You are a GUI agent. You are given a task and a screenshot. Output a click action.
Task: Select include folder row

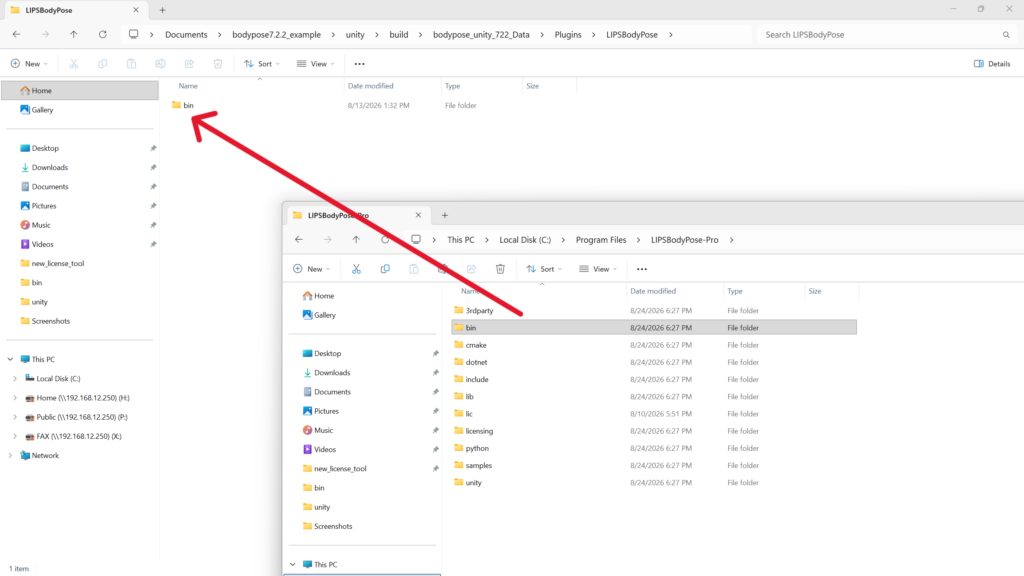click(654, 379)
